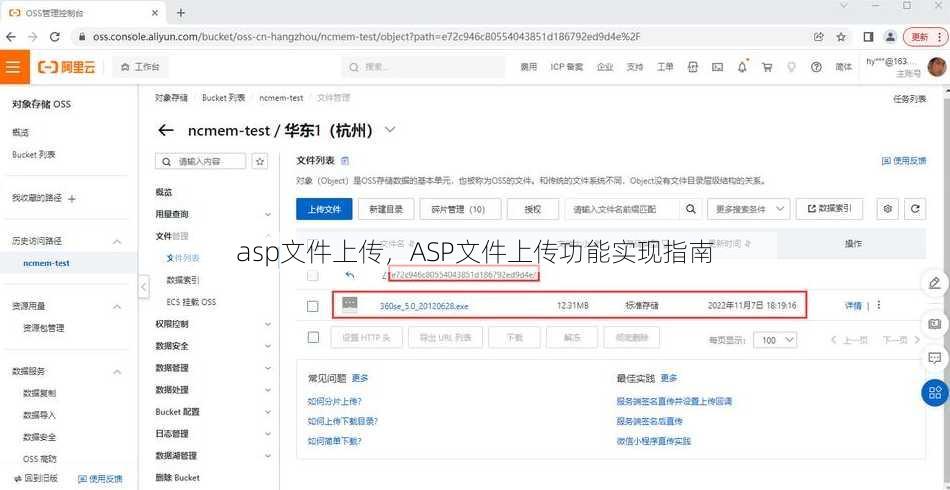950x490 pixels.
Task: Open the floating chat bubble icon
Action: 934,358
